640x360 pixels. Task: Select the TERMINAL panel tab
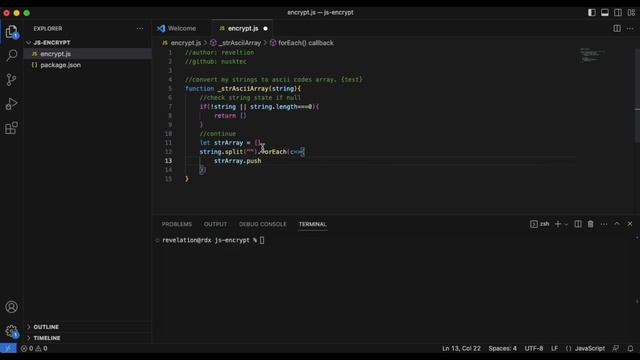pos(312,224)
